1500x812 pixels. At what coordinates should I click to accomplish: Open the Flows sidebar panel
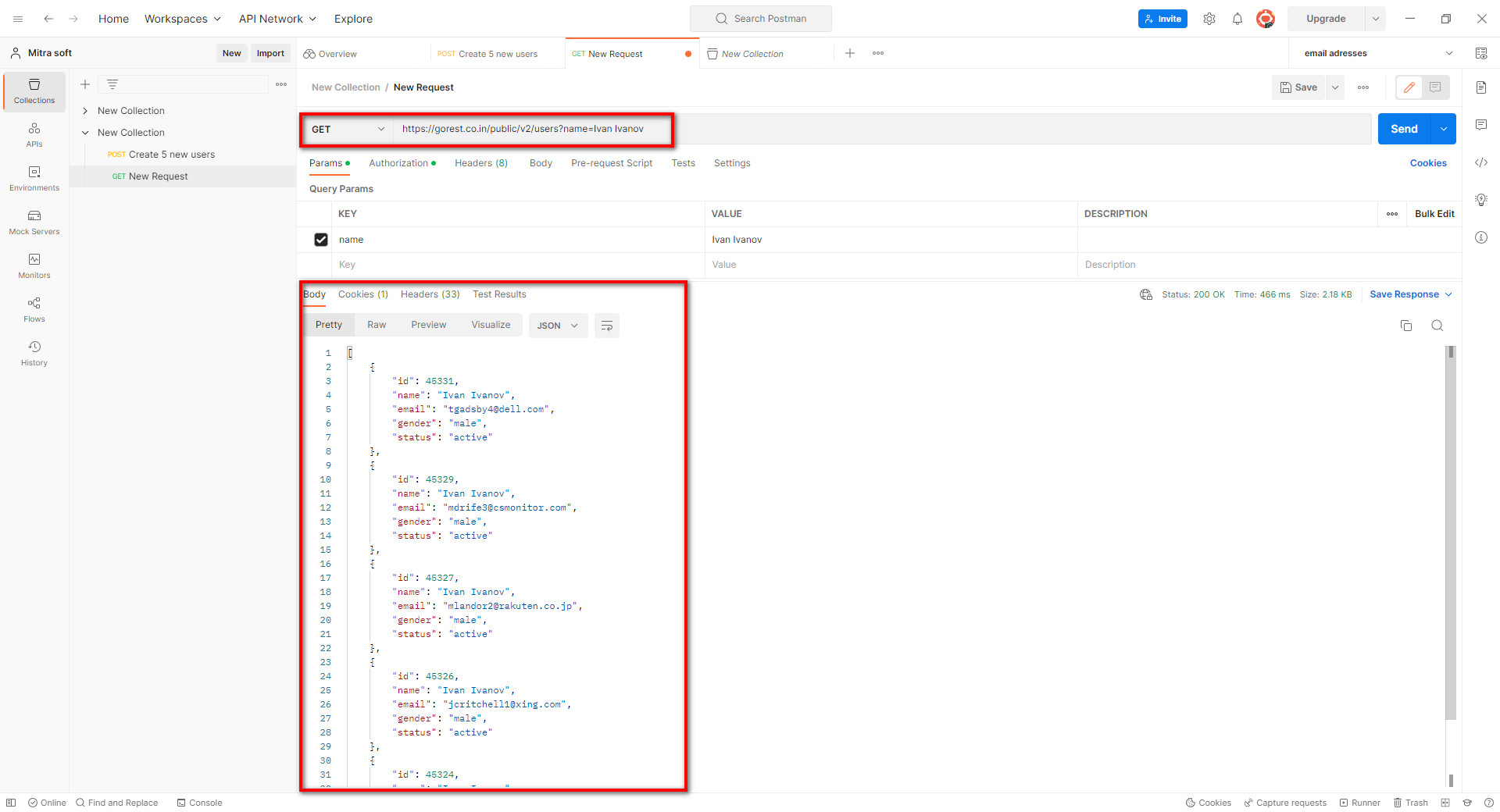(x=34, y=310)
